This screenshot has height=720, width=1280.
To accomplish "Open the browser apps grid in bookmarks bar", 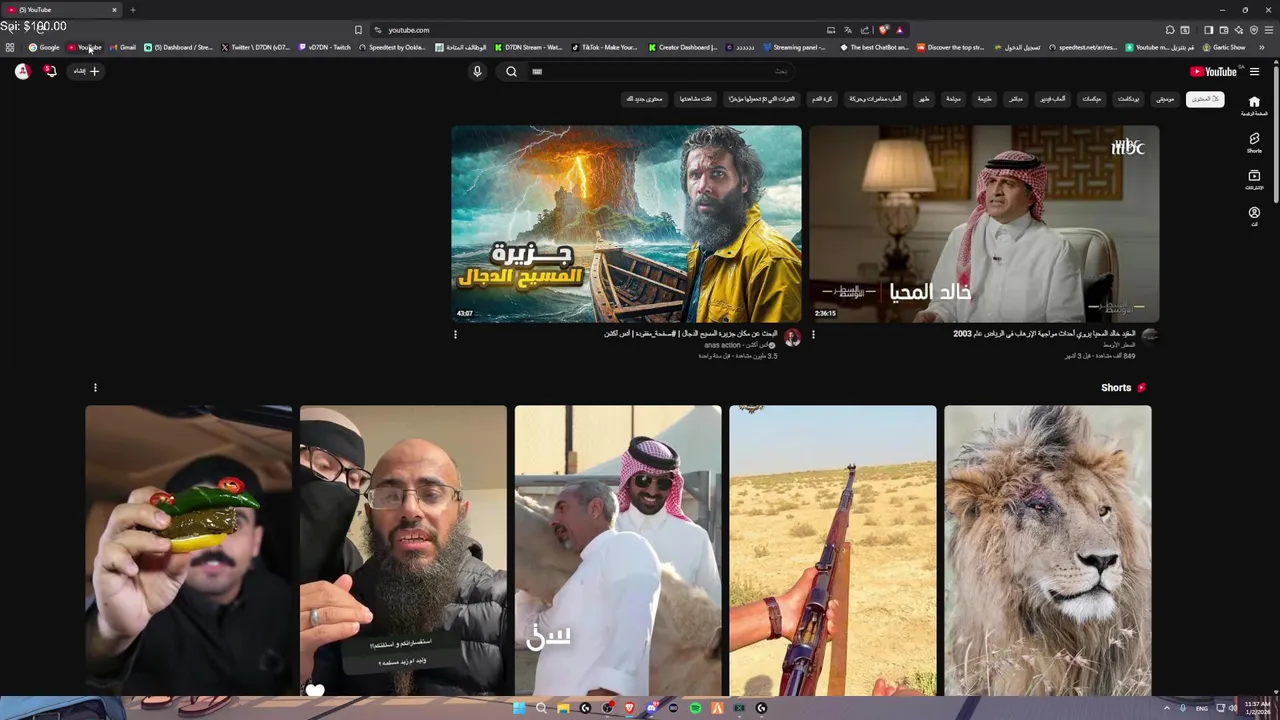I will (x=10, y=47).
